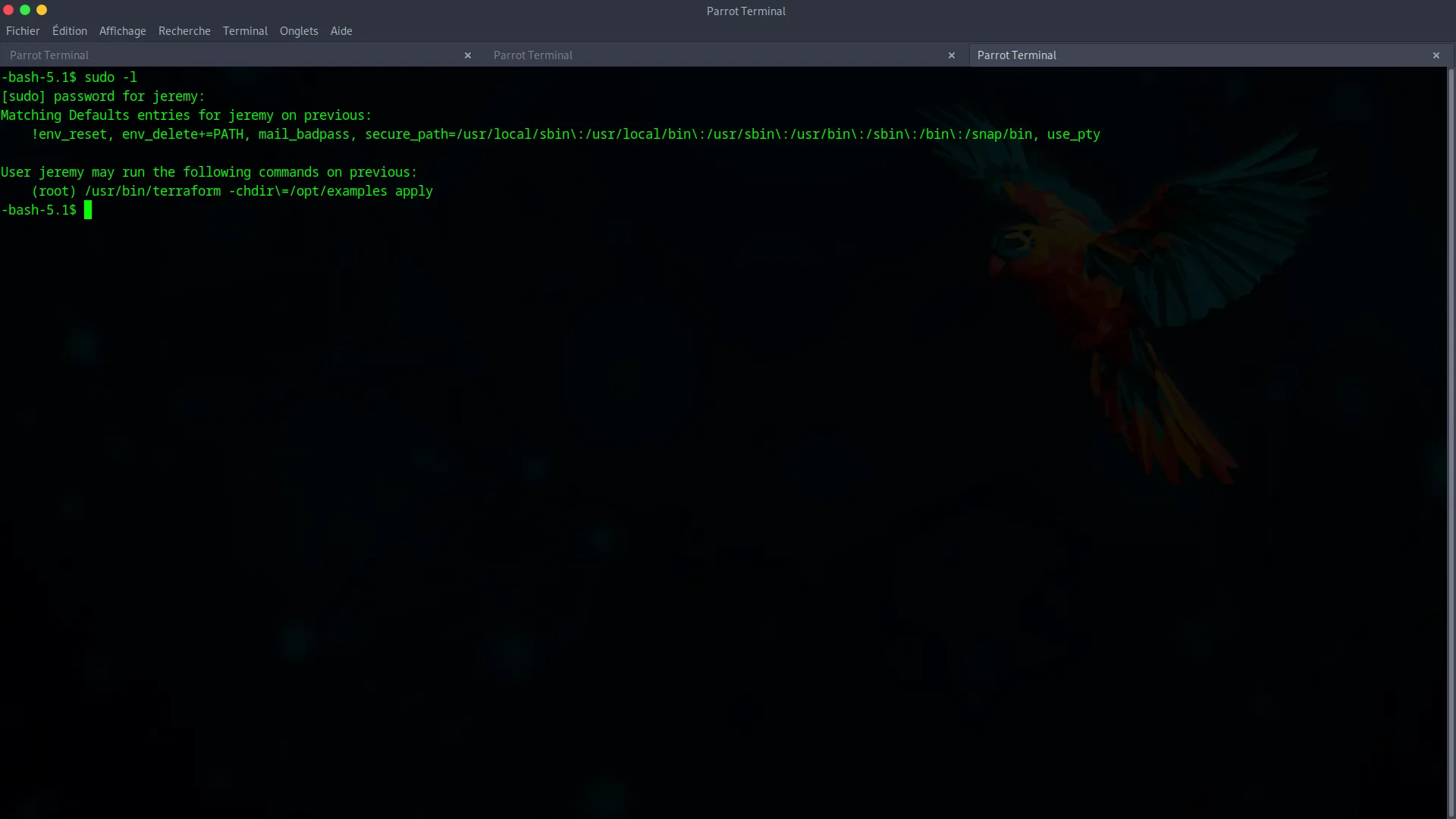
Task: Click the Parrot Terminal window title bar
Action: [x=745, y=11]
